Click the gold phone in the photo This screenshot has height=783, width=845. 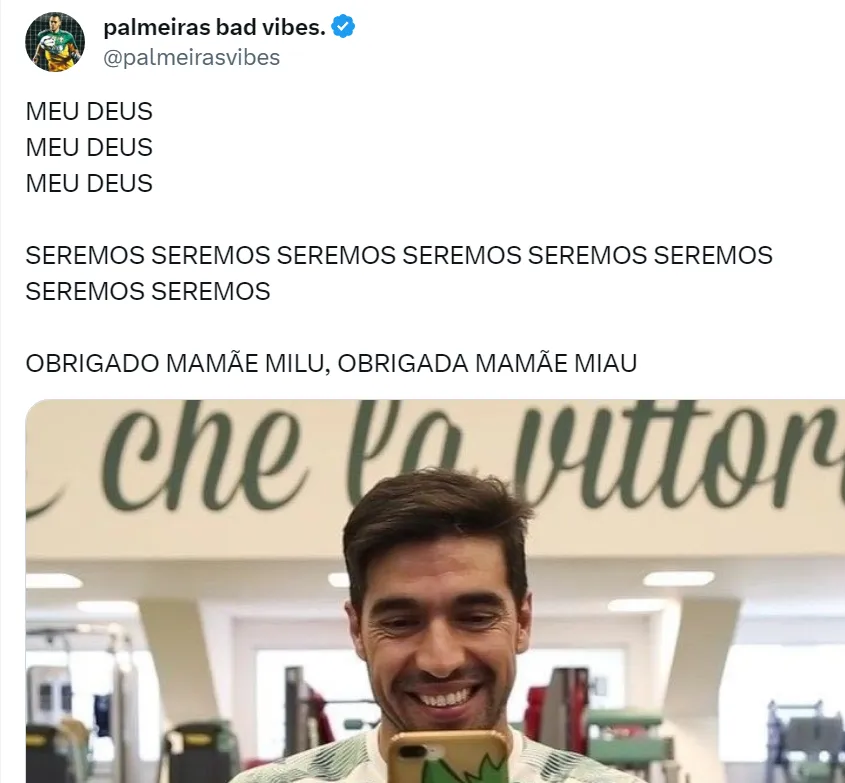(x=448, y=757)
